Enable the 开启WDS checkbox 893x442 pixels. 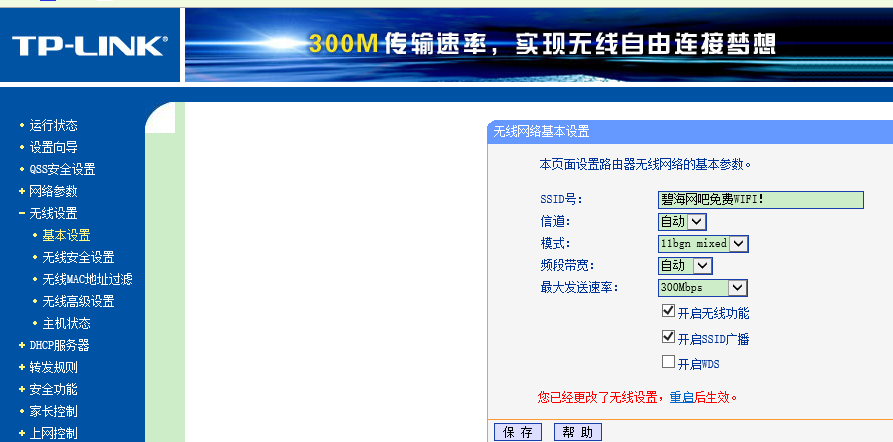[x=668, y=362]
